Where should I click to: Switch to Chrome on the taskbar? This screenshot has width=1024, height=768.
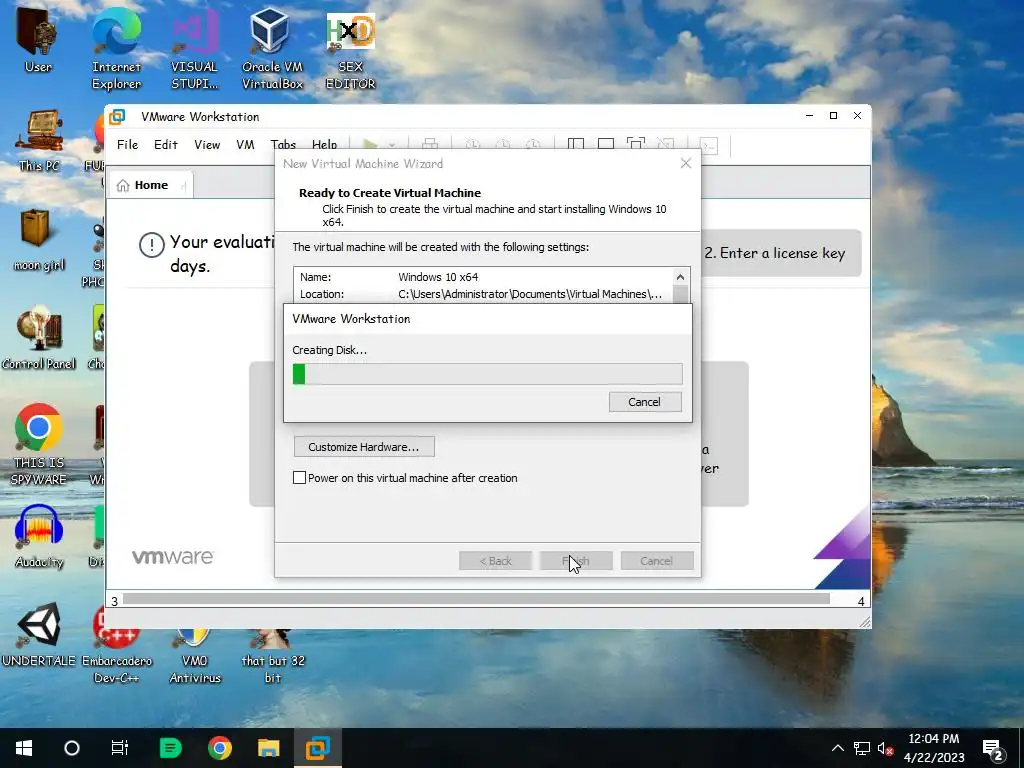[x=219, y=748]
